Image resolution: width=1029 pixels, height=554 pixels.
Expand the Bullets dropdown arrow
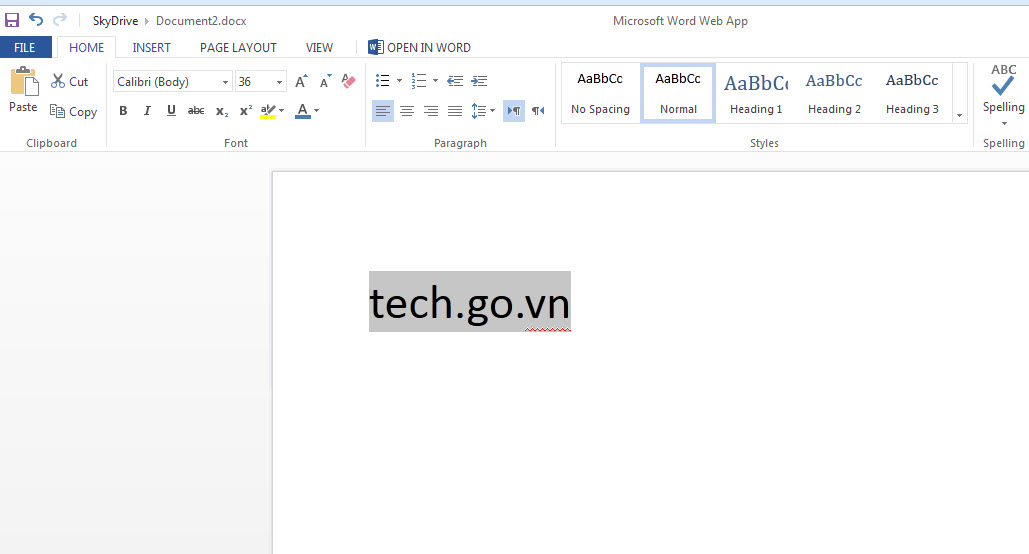[399, 81]
